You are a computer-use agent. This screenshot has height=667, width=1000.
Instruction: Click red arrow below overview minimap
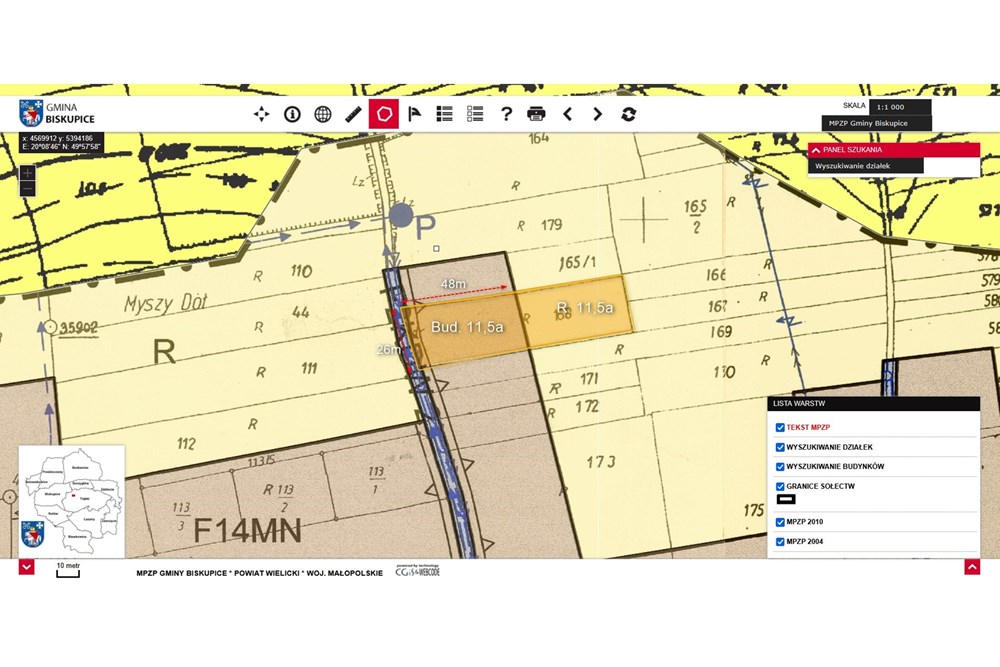tap(27, 567)
